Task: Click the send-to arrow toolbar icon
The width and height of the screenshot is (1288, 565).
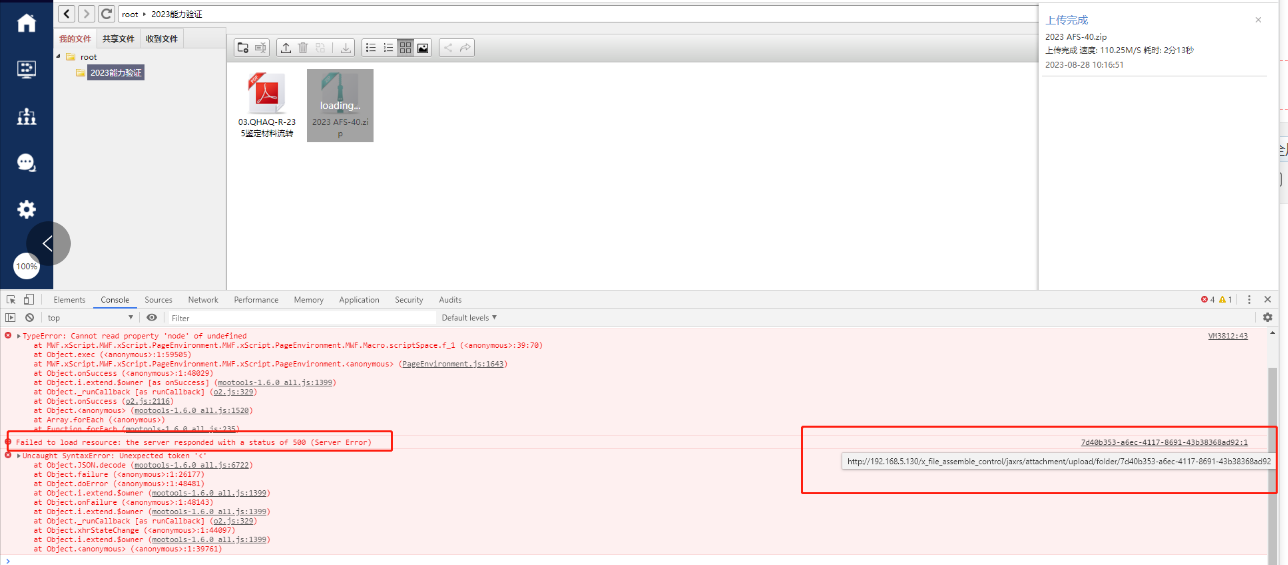Action: 466,48
